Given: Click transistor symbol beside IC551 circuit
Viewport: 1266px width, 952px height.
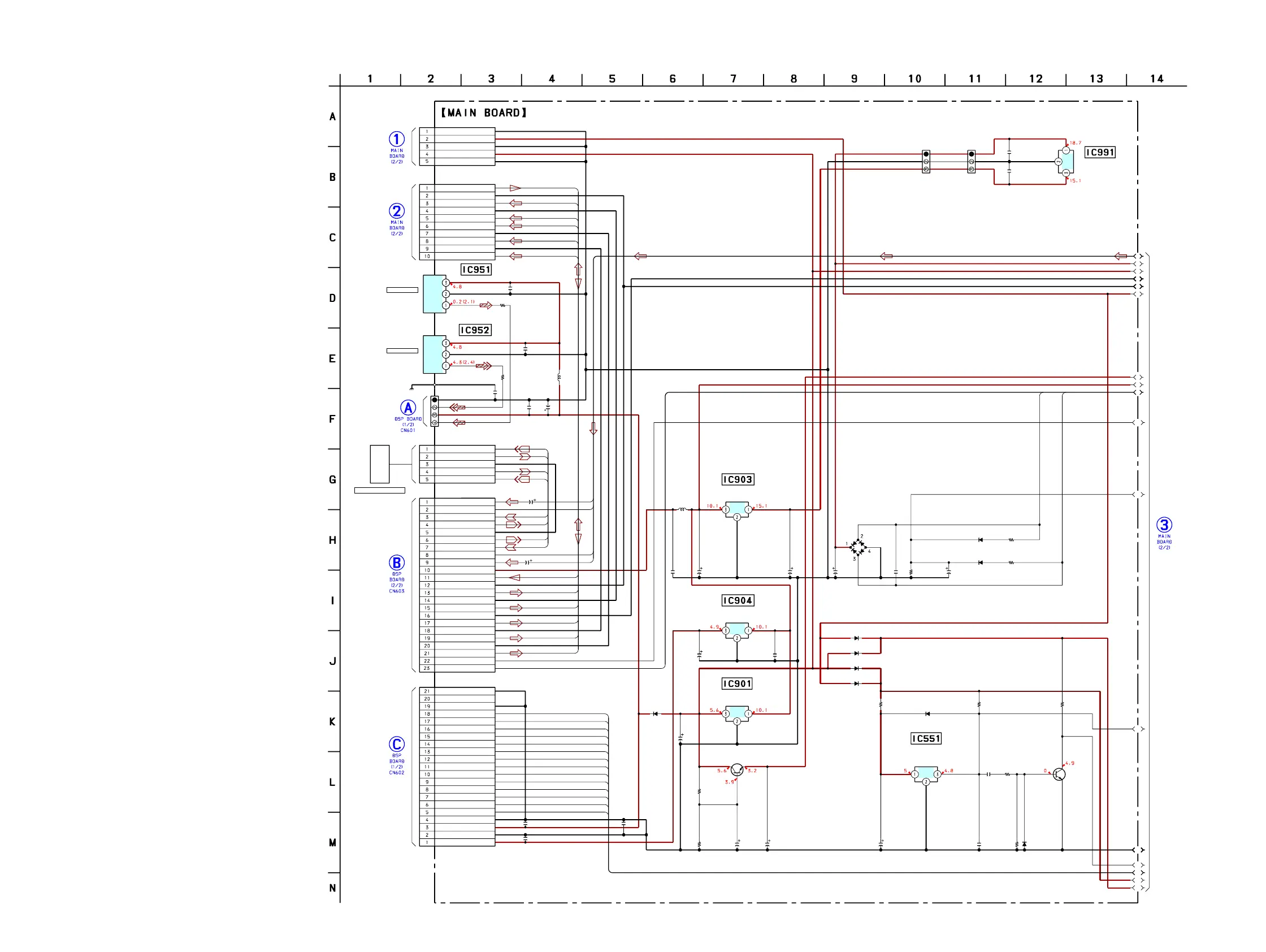Looking at the screenshot, I should [x=1059, y=774].
